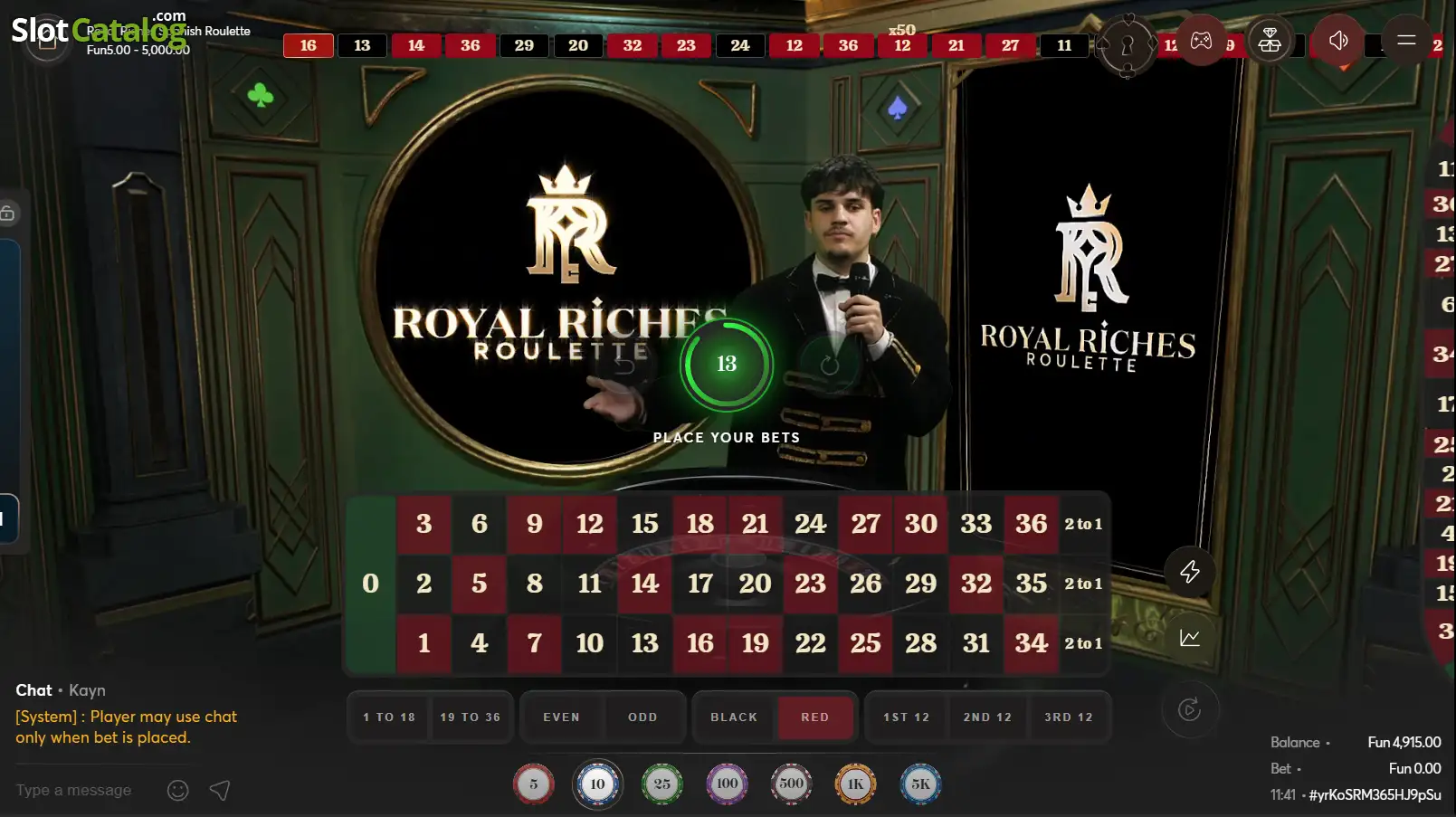Image resolution: width=1456 pixels, height=817 pixels.
Task: Select the 5K value chip
Action: (x=920, y=784)
